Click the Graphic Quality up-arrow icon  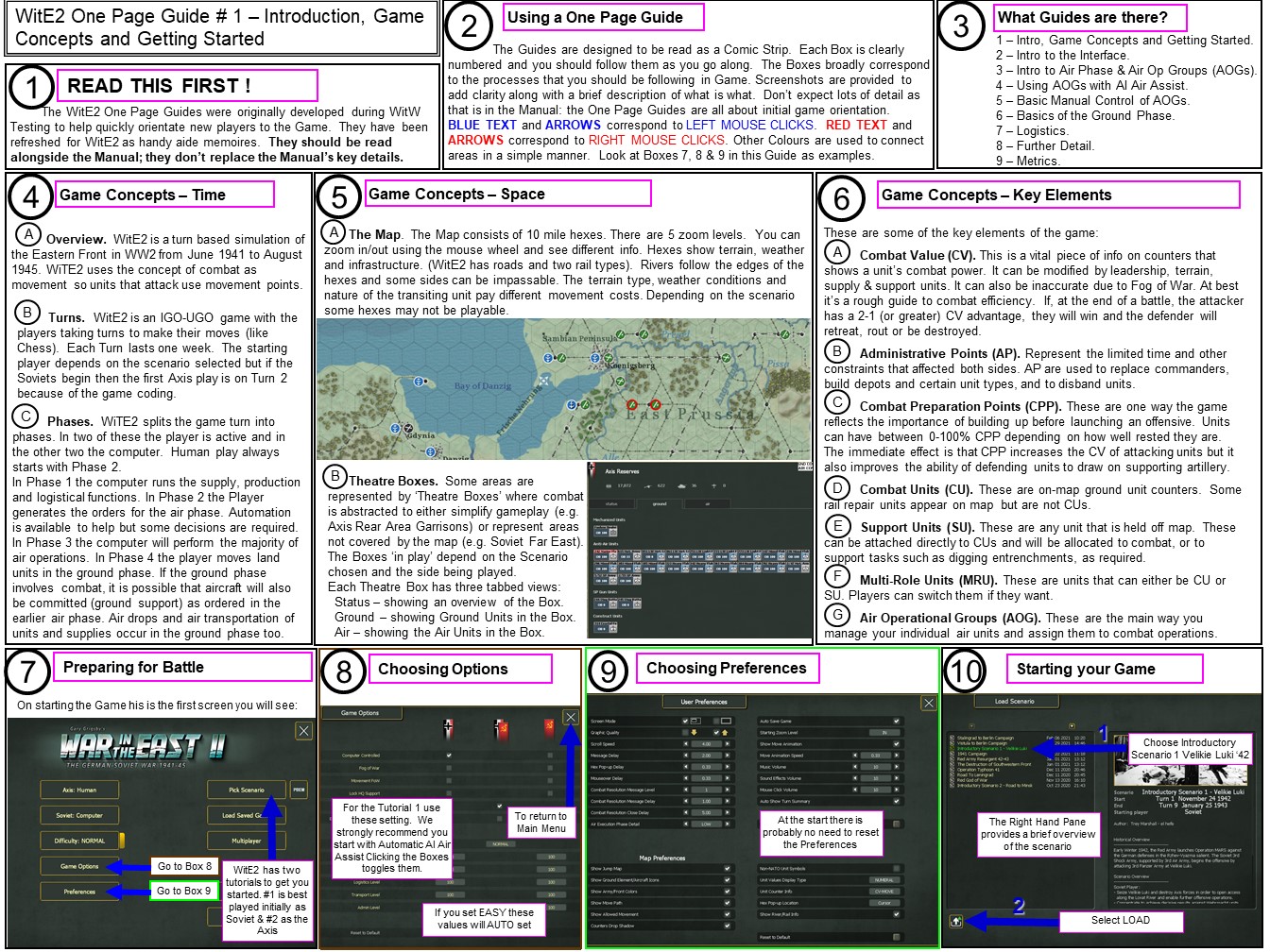[x=725, y=732]
